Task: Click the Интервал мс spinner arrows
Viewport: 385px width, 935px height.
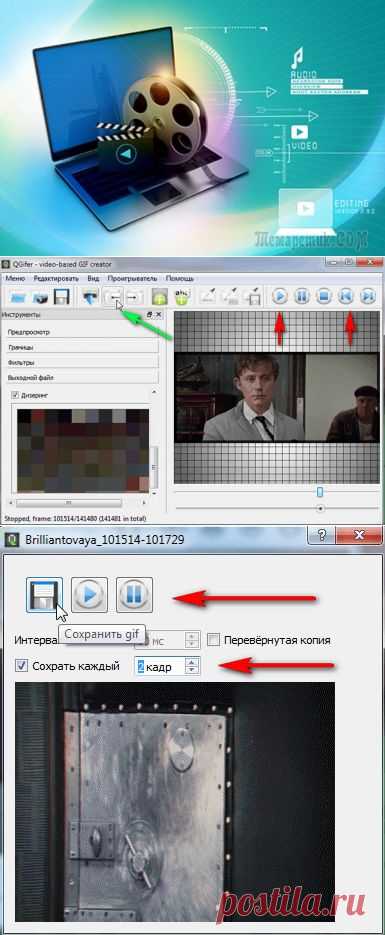Action: [x=192, y=640]
